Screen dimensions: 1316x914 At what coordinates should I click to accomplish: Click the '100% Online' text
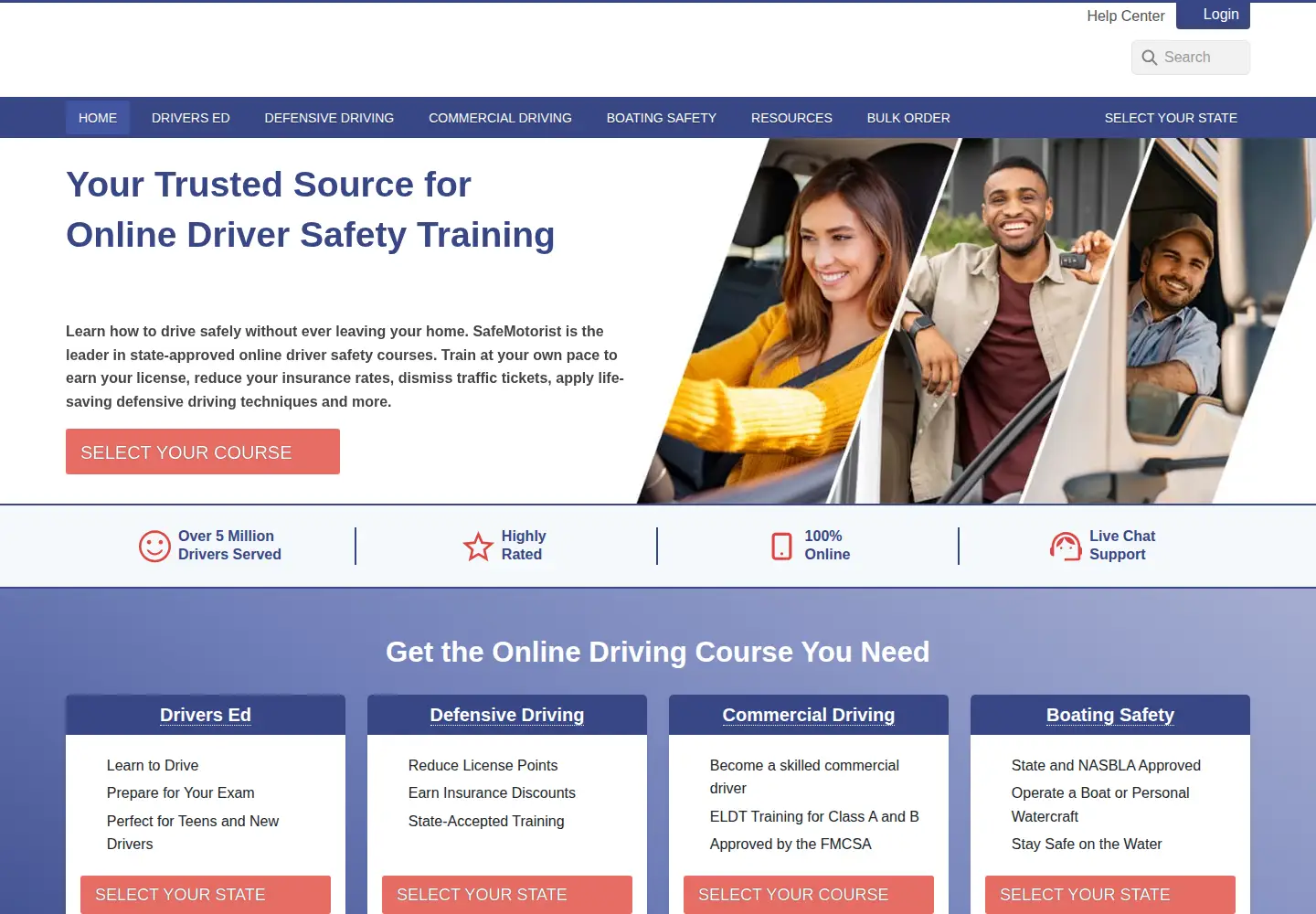click(x=827, y=546)
